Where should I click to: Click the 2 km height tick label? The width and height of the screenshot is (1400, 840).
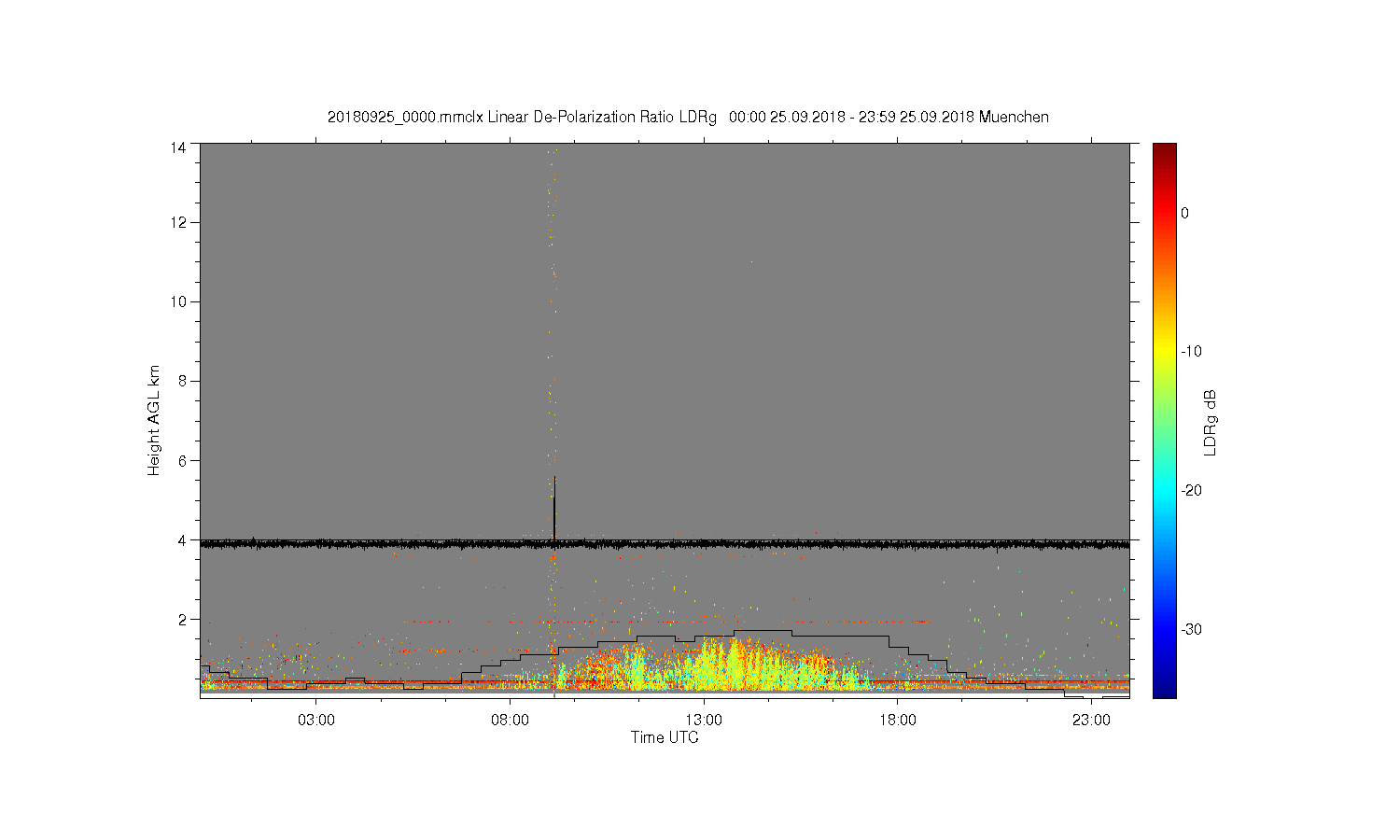(x=182, y=619)
